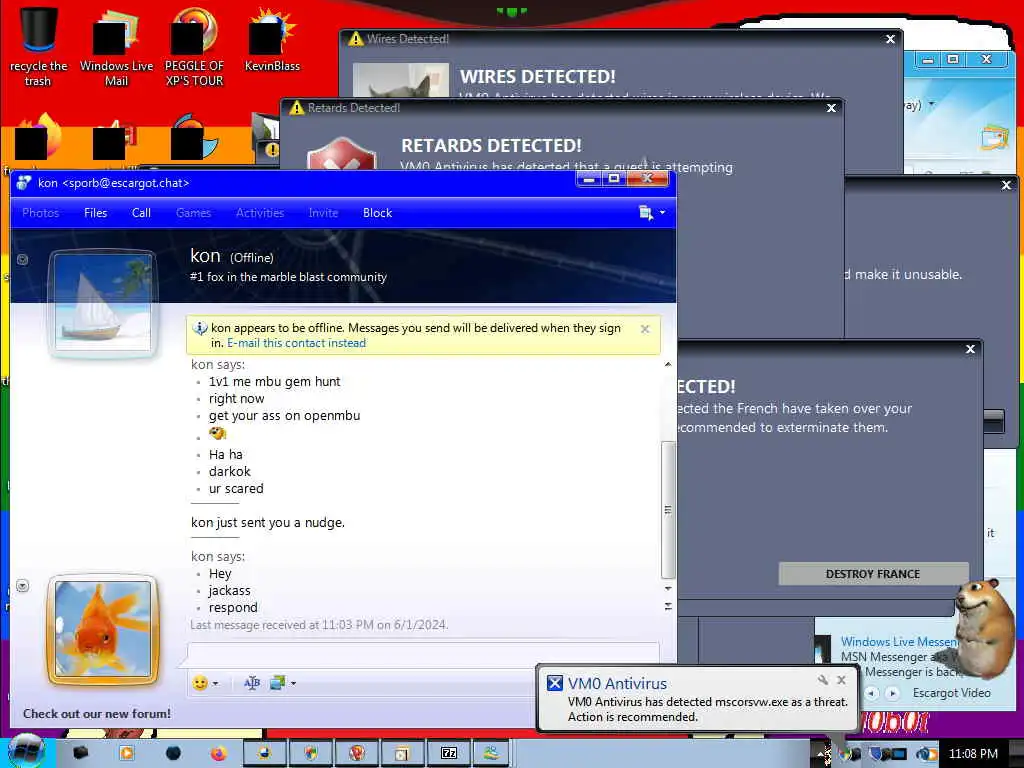Screen dimensions: 1024x768
Task: Click the kon just sent you a nudge line
Action: 268,522
